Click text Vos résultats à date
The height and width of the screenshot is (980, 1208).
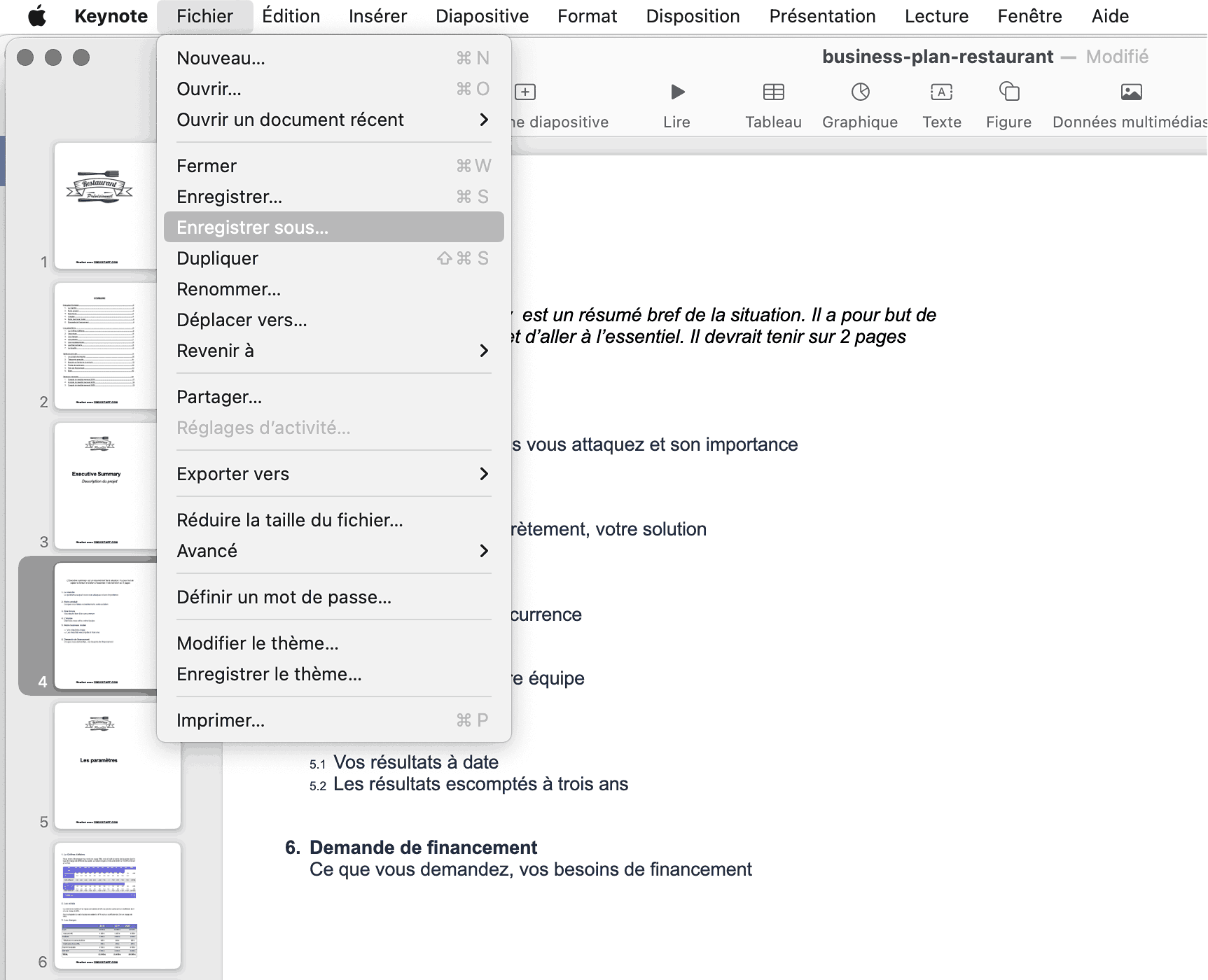coord(416,762)
